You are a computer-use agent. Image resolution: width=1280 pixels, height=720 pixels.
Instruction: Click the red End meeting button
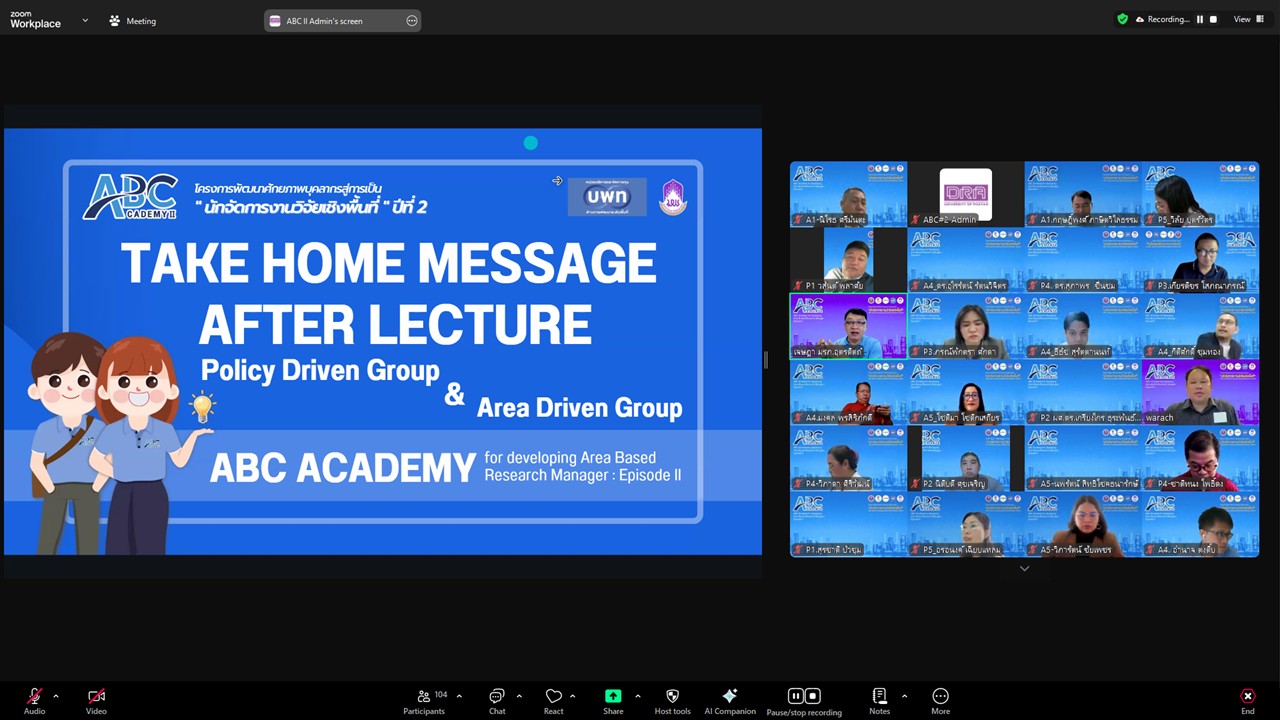[1247, 700]
